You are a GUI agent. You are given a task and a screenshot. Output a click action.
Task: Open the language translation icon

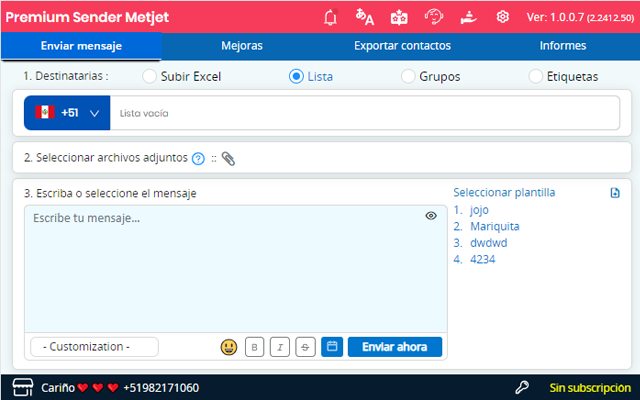click(x=364, y=17)
